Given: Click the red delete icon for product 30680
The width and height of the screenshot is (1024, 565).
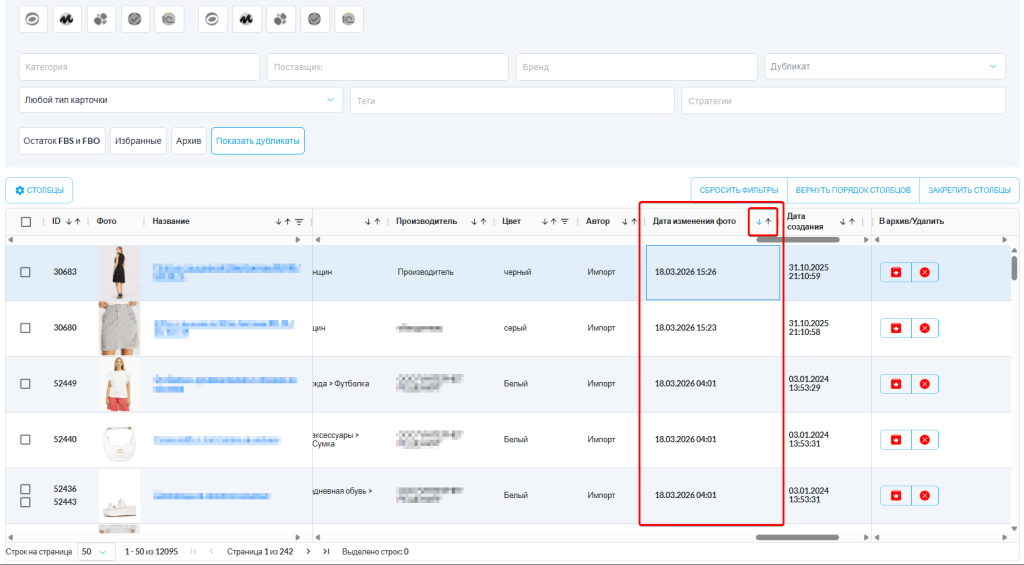Looking at the screenshot, I should click(x=924, y=328).
